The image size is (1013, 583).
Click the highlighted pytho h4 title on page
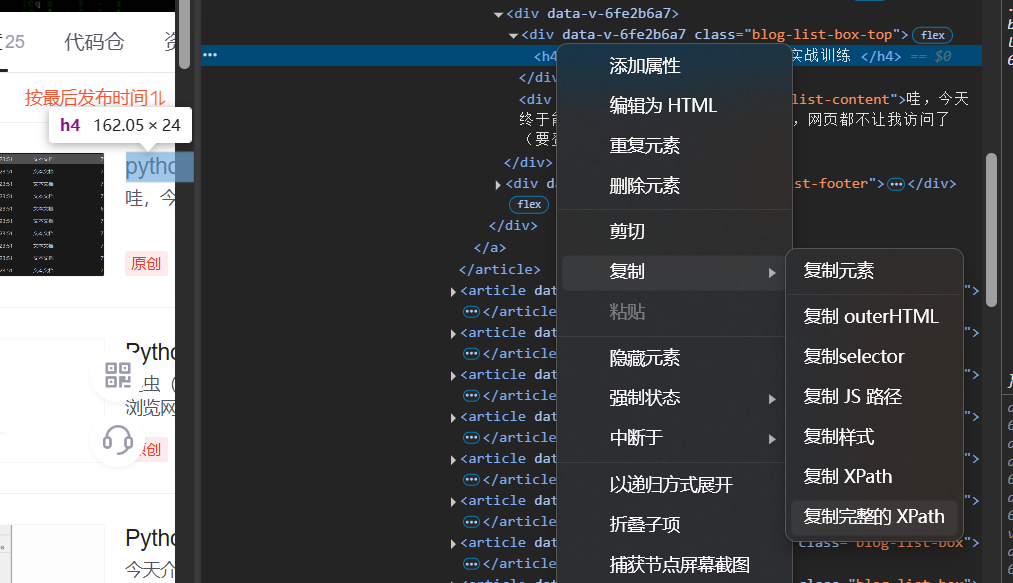(x=151, y=167)
